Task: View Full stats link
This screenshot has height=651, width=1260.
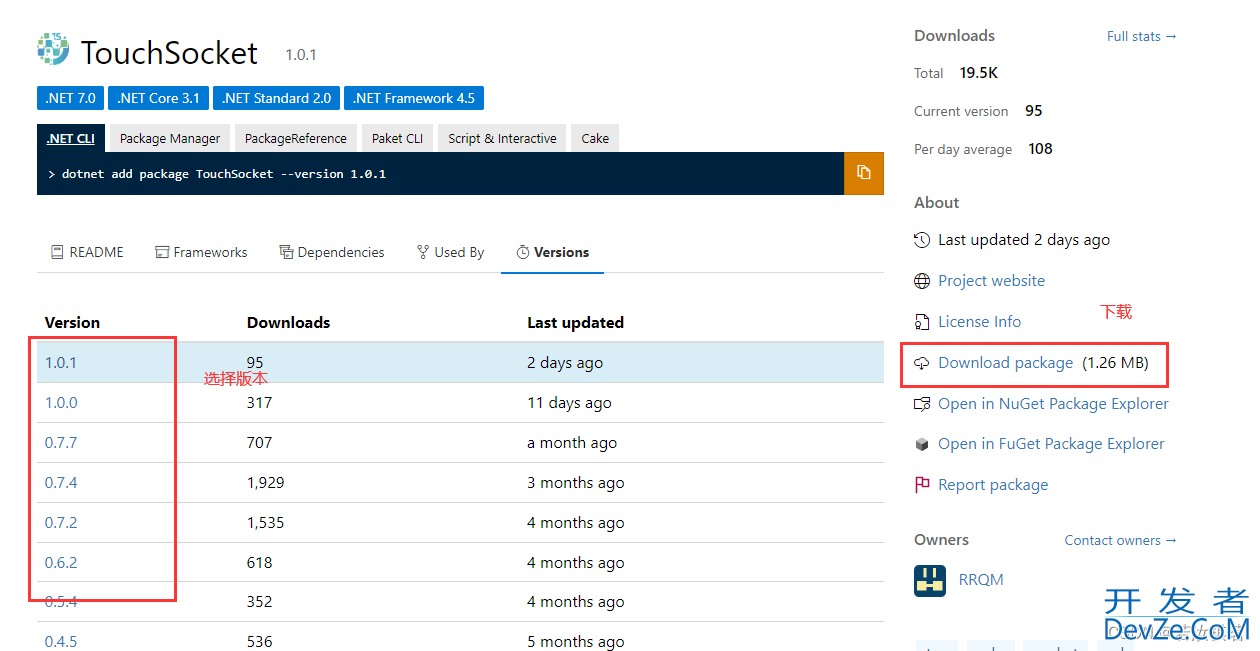Action: pos(1142,36)
